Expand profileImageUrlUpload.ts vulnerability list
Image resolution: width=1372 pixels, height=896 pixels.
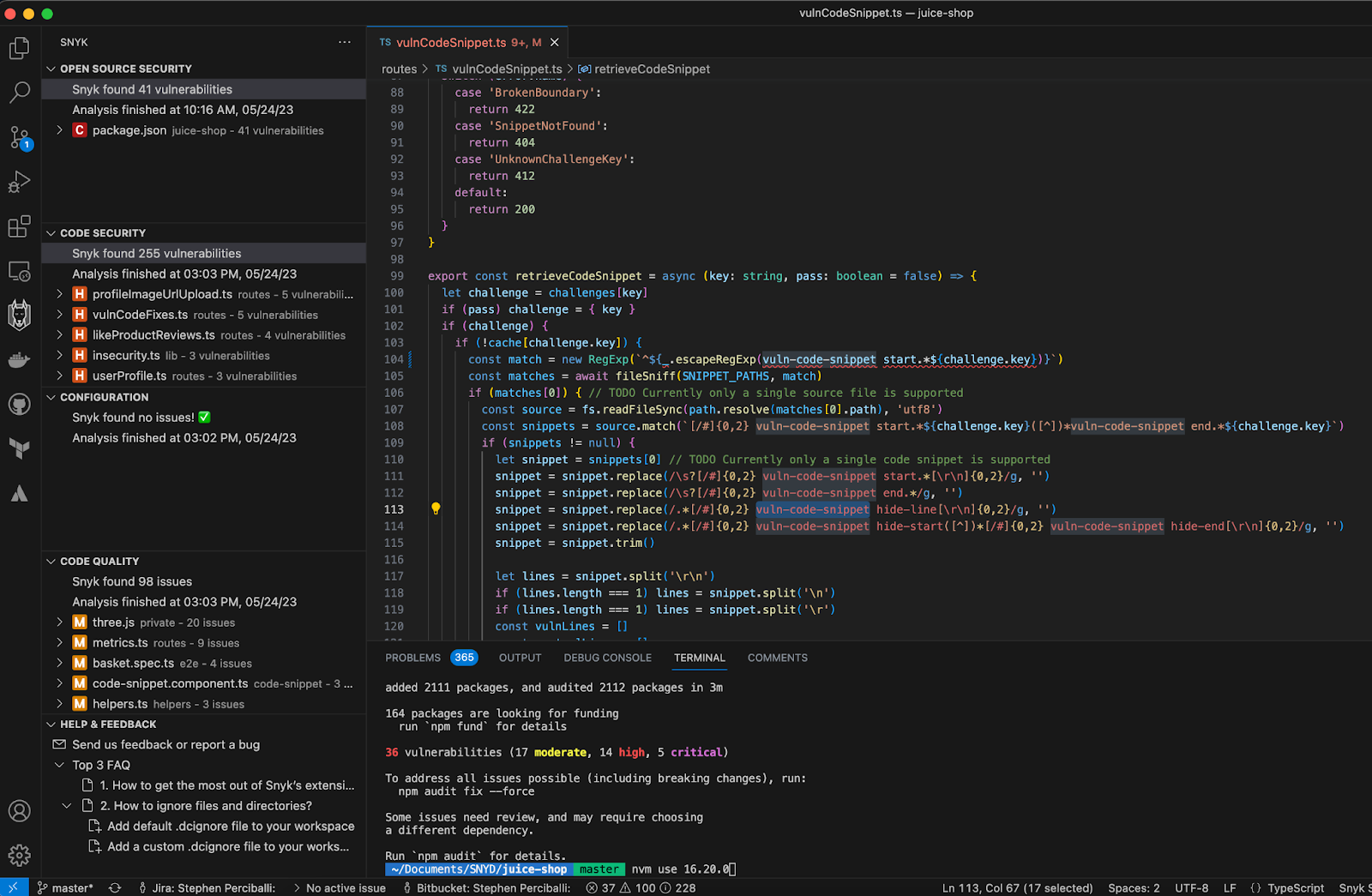(x=59, y=294)
